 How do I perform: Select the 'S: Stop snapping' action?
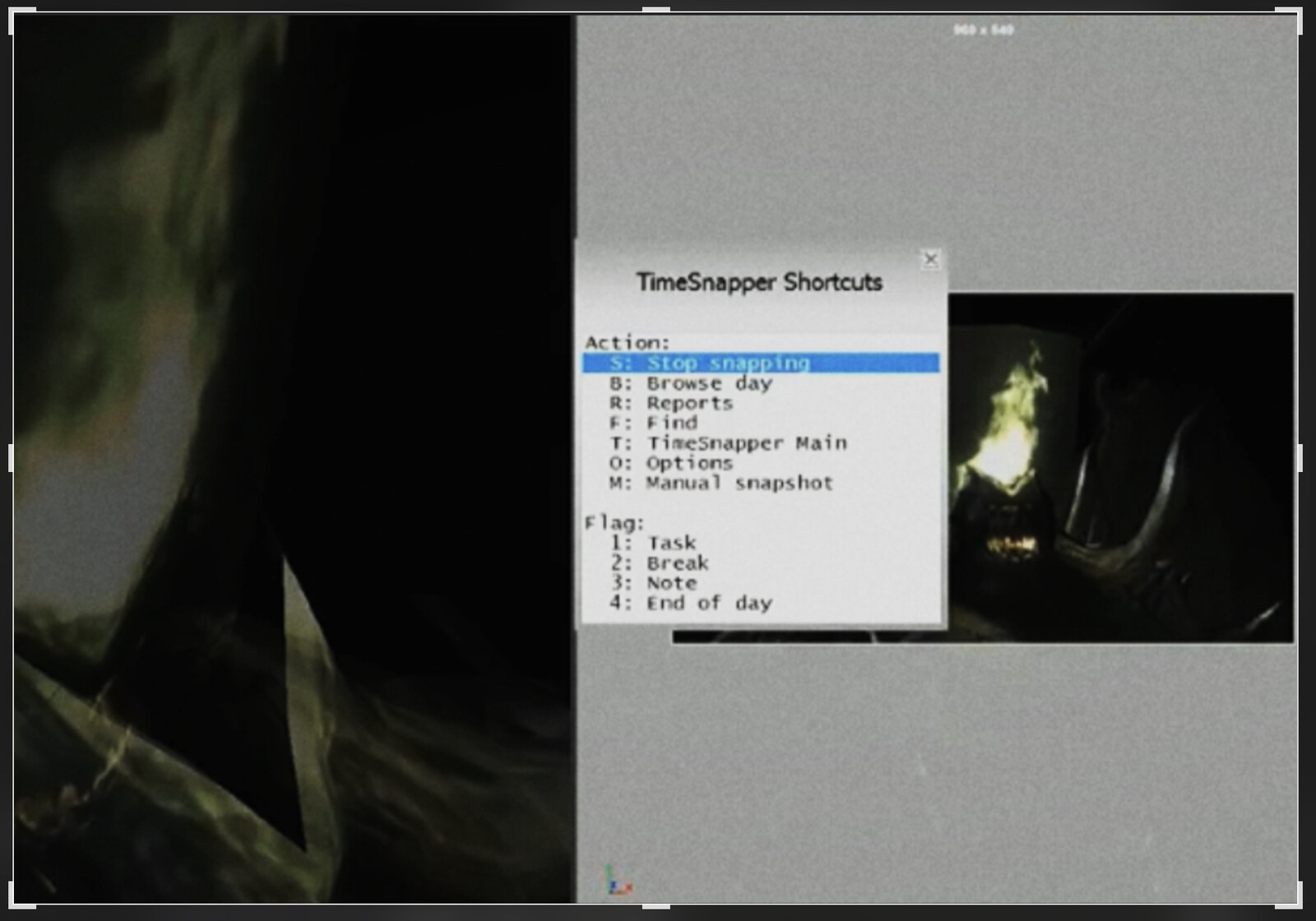[x=761, y=363]
